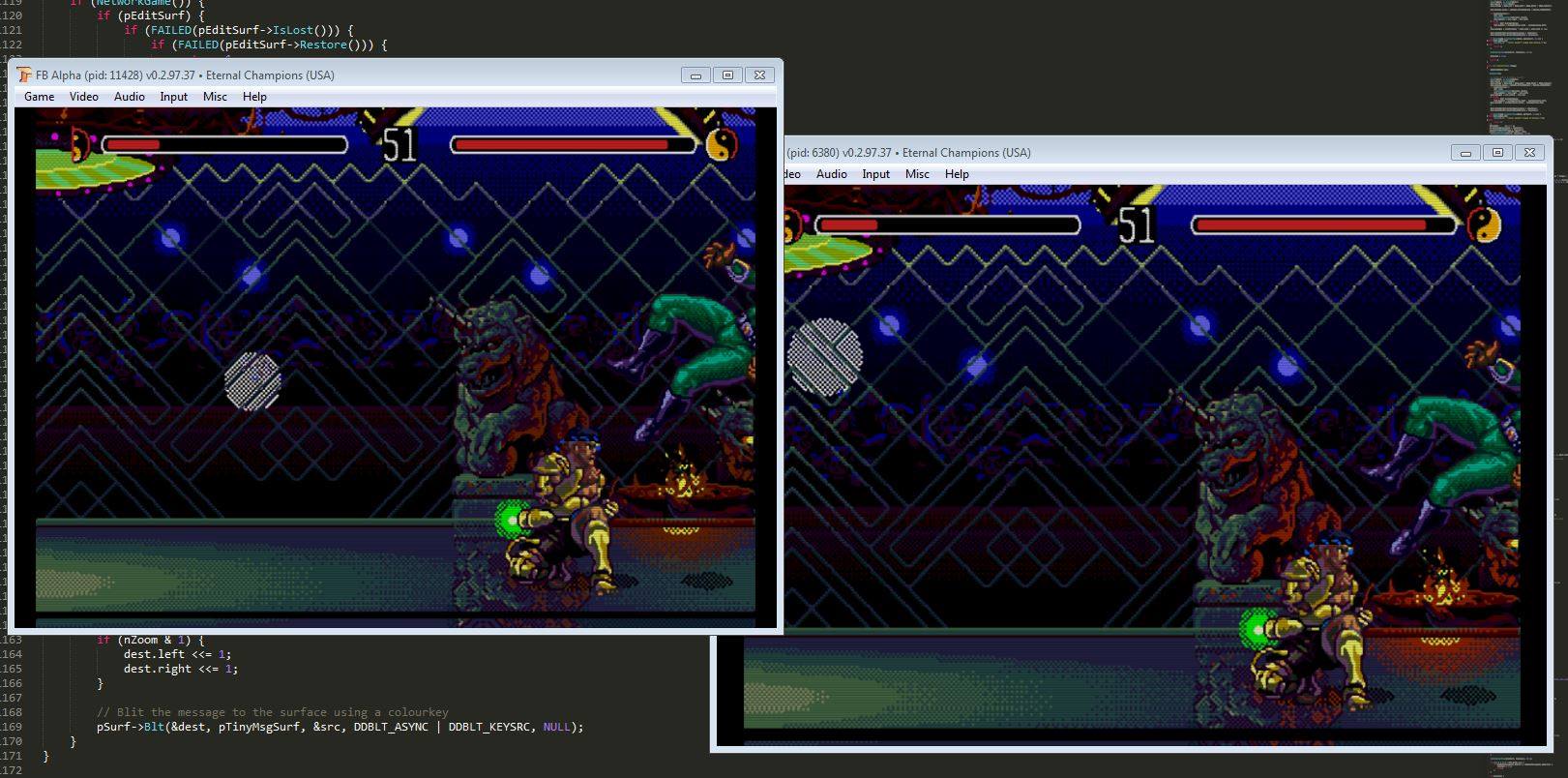Open Input menu in pid 6380 window
The height and width of the screenshot is (778, 1568).
[875, 174]
